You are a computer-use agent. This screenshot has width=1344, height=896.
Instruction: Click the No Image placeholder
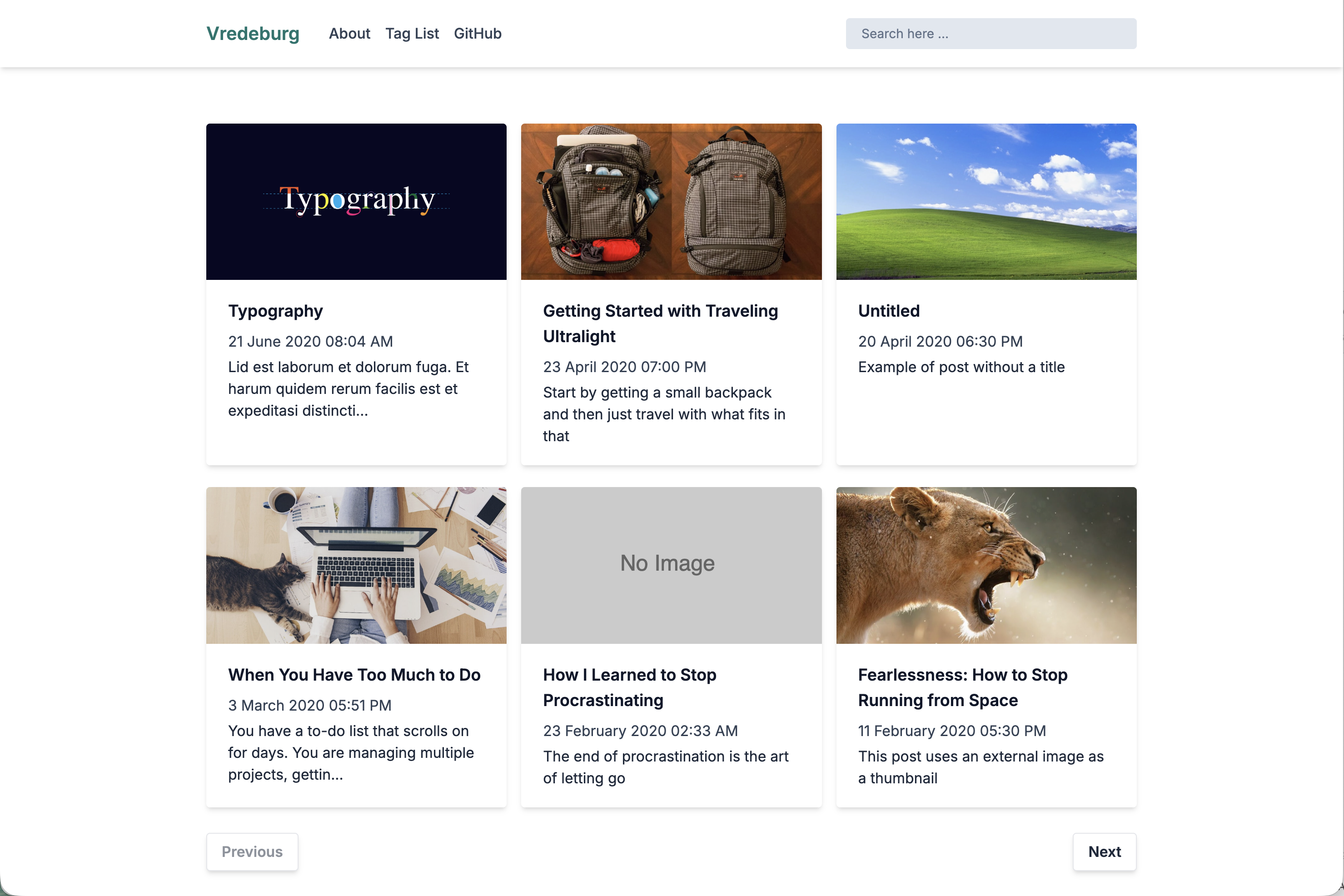tap(671, 565)
